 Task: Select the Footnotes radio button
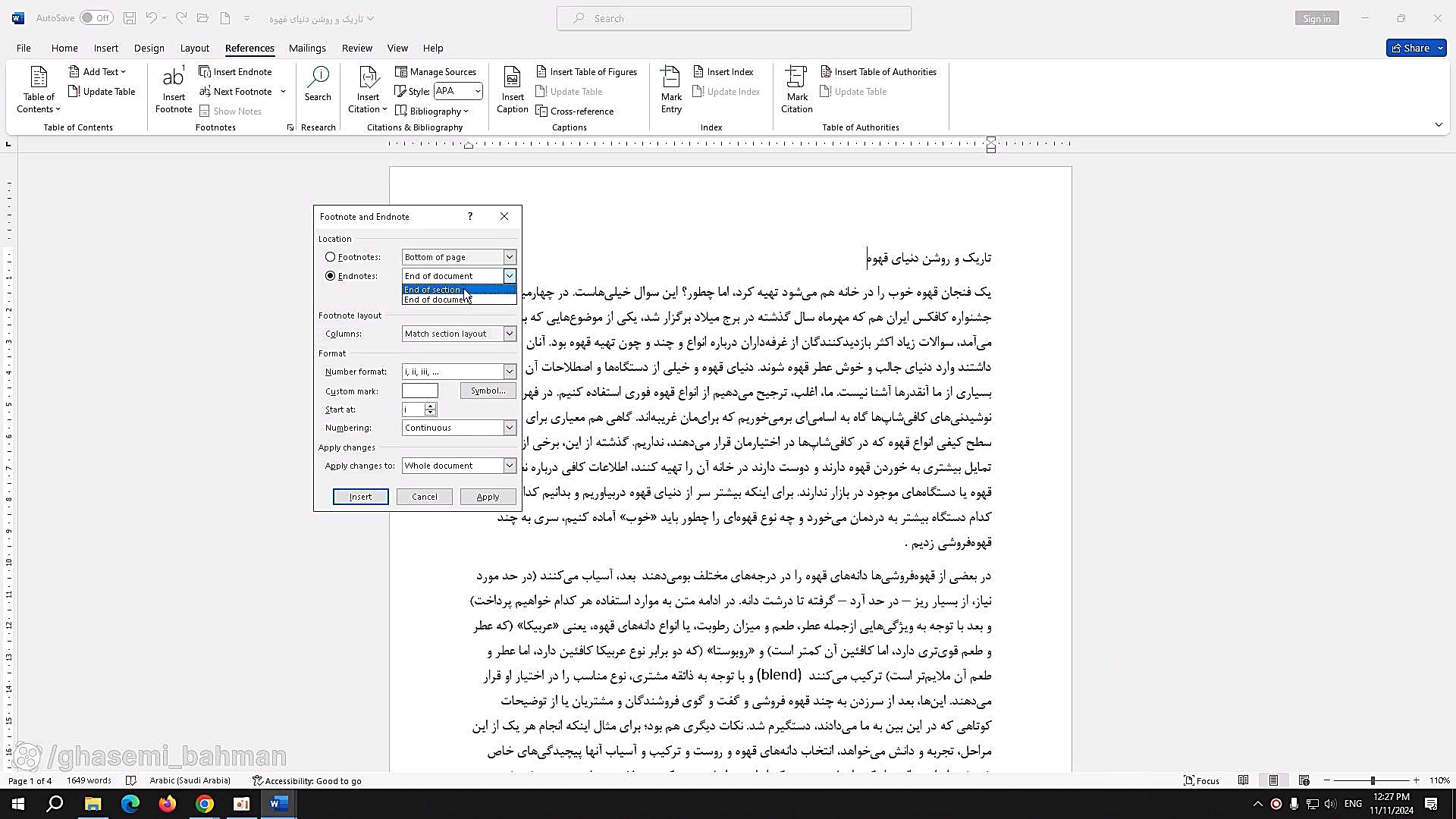[x=331, y=257]
